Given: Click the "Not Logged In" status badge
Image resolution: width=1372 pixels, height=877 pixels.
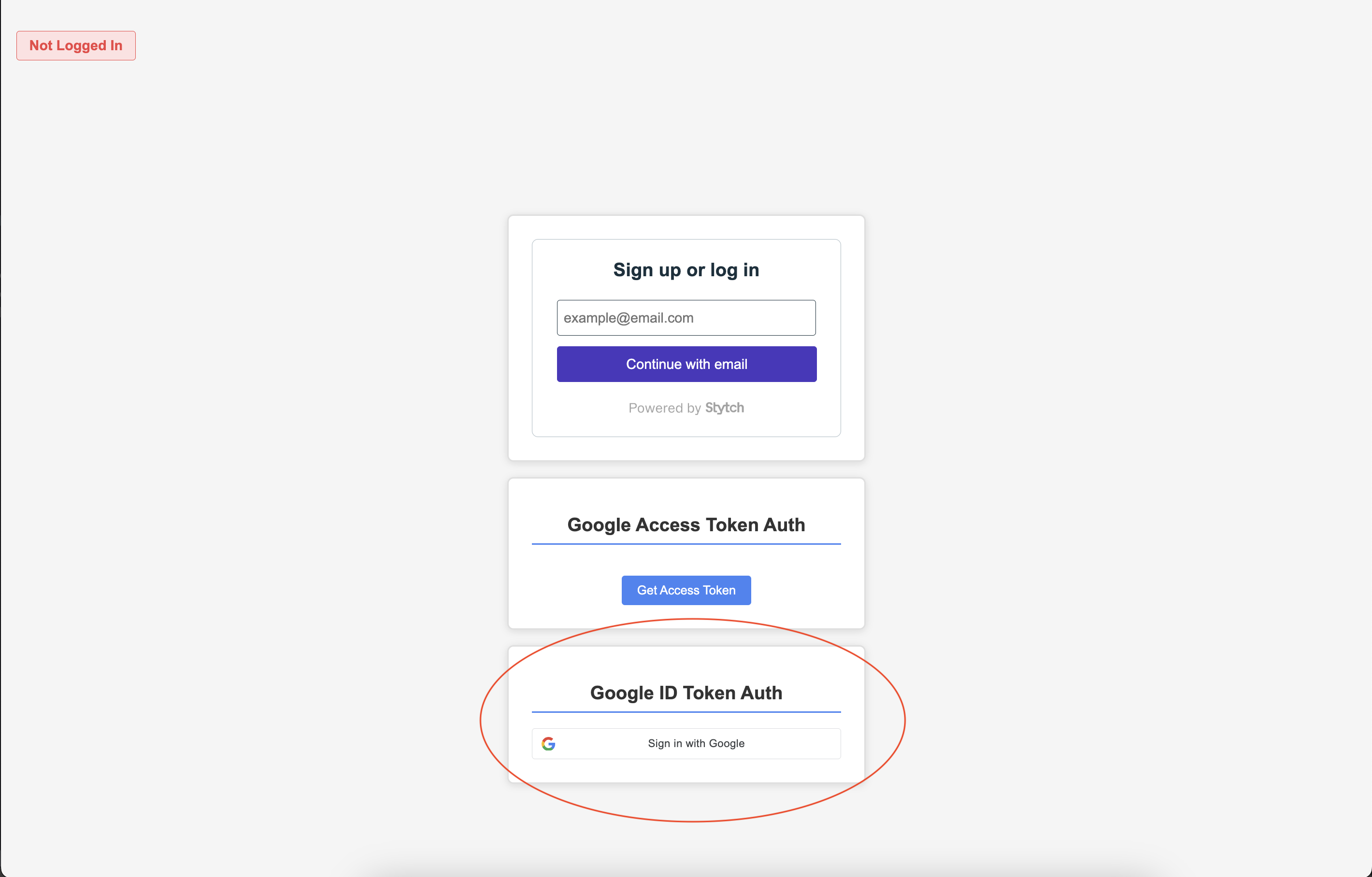Looking at the screenshot, I should 76,45.
